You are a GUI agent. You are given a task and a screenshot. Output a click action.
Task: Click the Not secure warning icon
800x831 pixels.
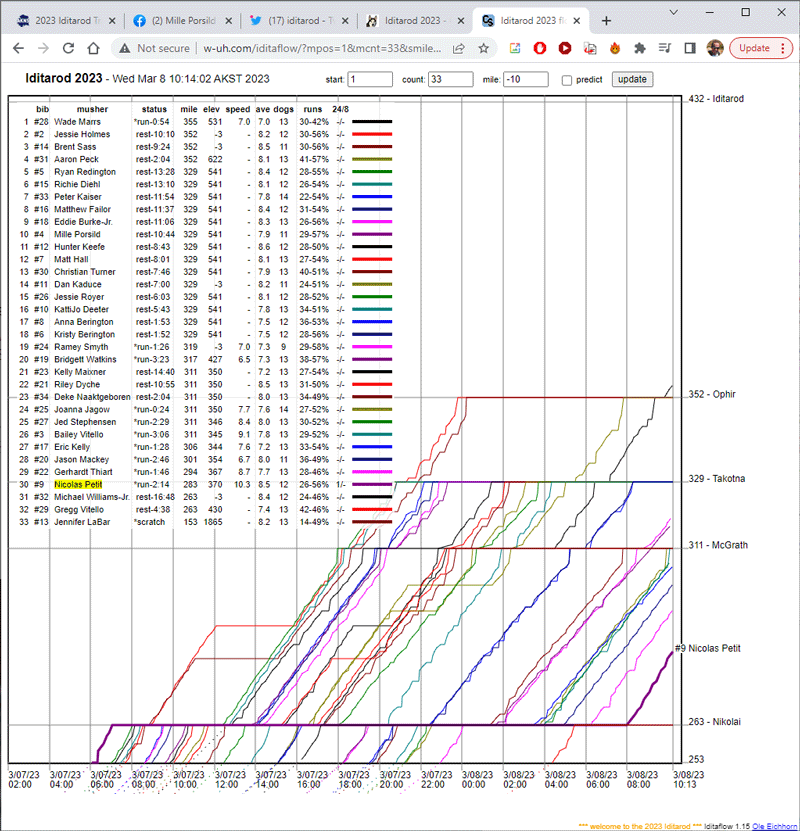[x=125, y=48]
